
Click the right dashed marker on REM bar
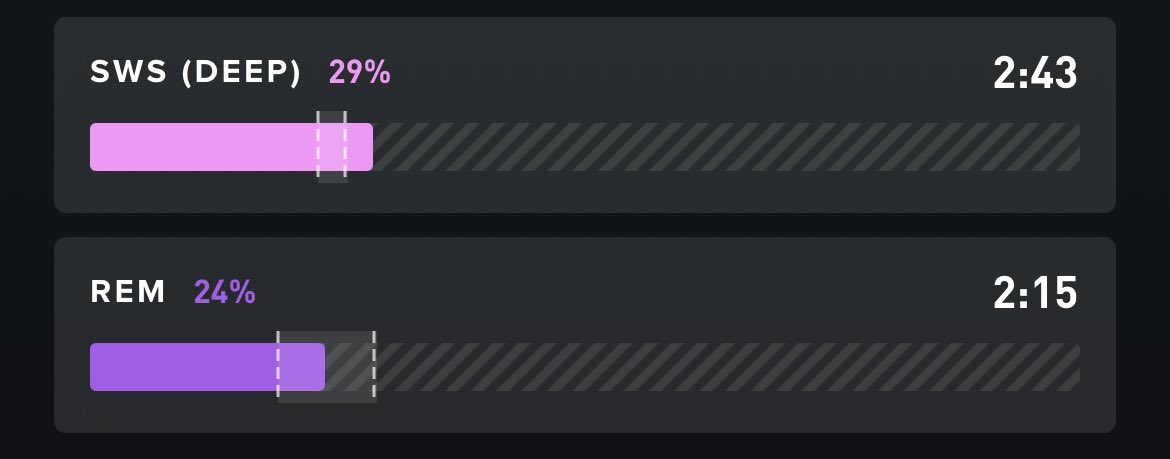[x=374, y=366]
